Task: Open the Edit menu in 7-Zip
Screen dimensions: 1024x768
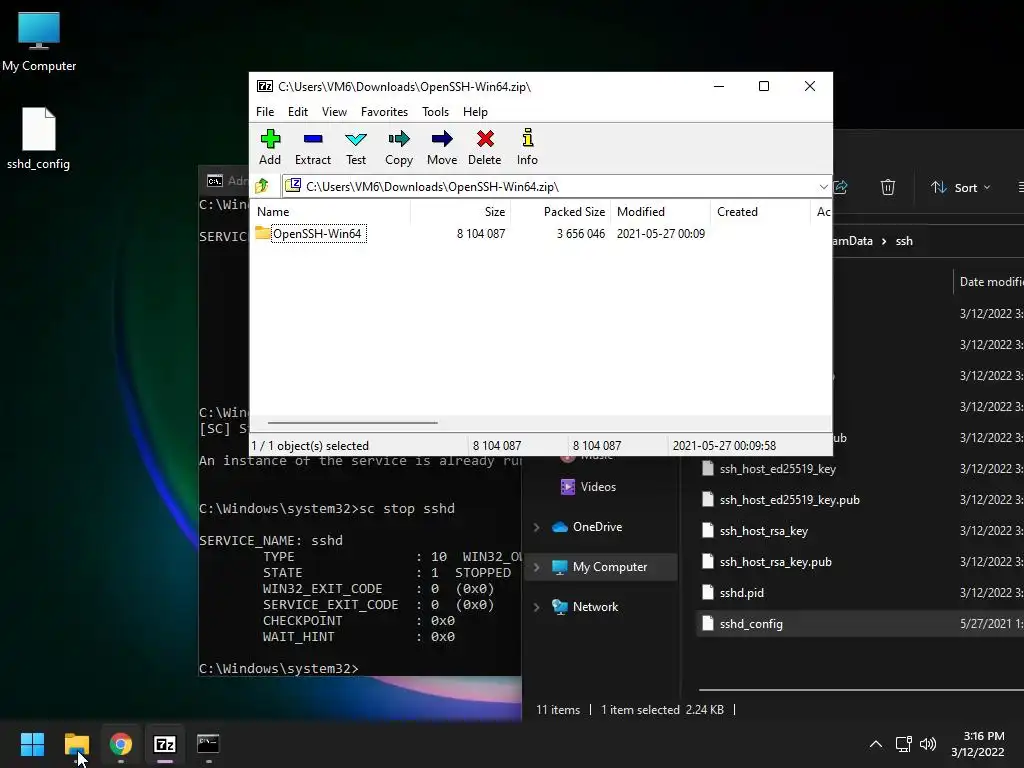Action: [x=298, y=112]
